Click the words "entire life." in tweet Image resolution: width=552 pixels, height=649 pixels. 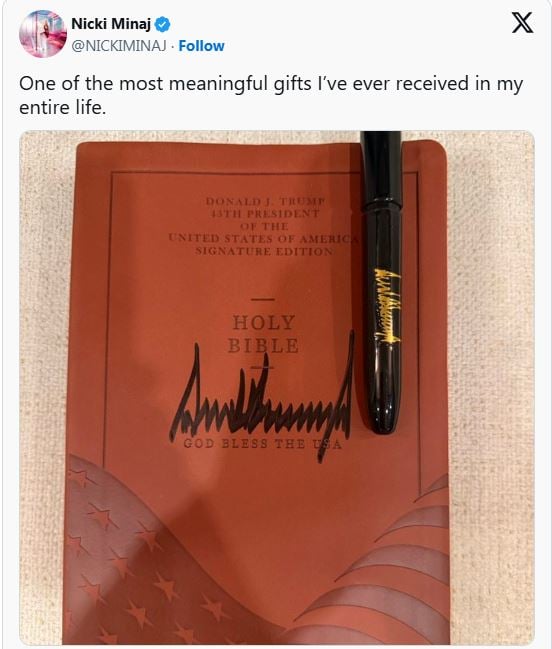point(62,108)
